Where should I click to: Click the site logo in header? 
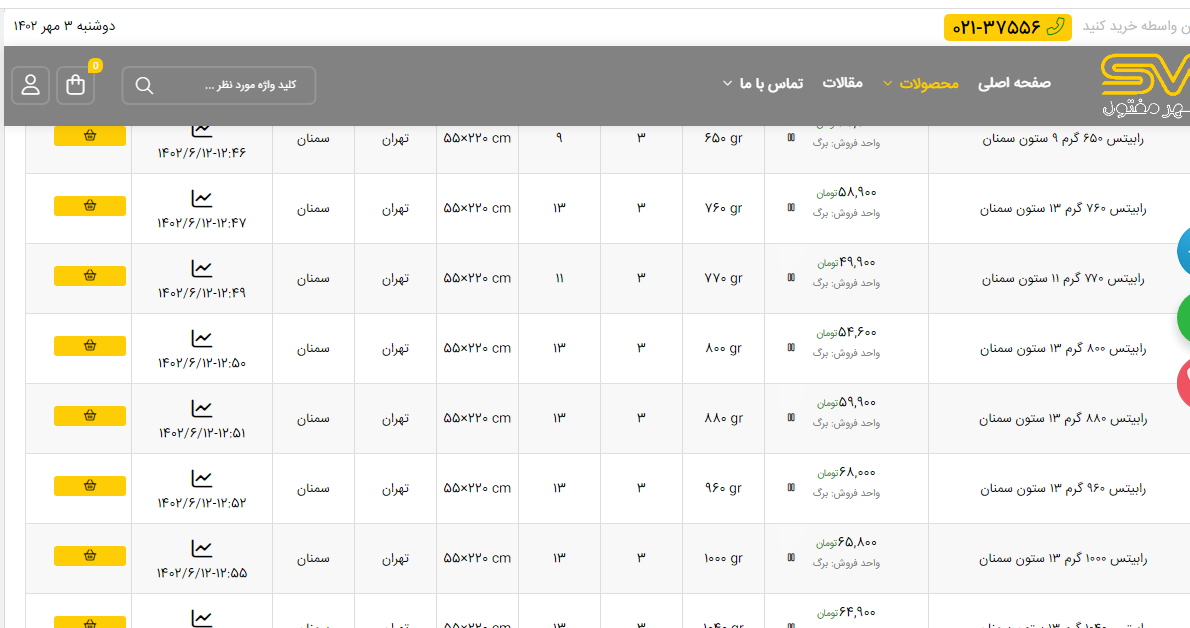(x=1144, y=85)
